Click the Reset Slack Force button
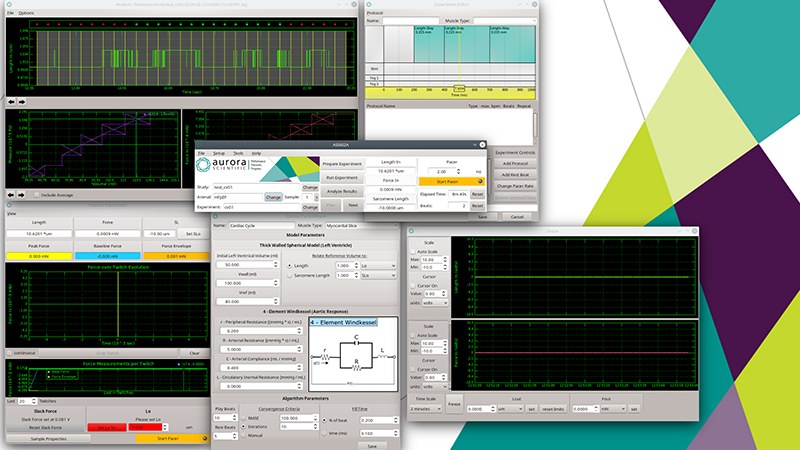This screenshot has width=800, height=450. click(x=45, y=428)
